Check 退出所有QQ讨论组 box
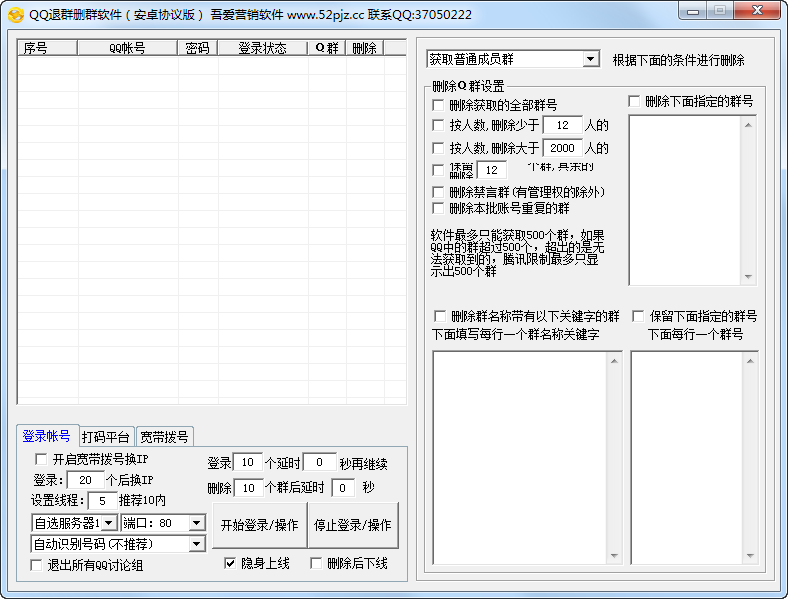This screenshot has height=599, width=788. (x=37, y=565)
